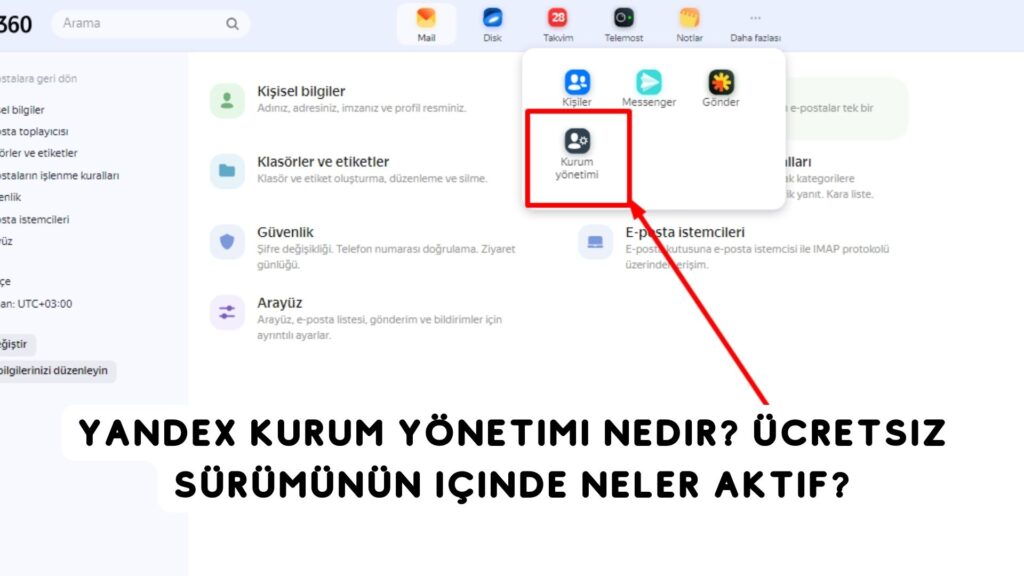Click the Kişiler contacts icon
1024x576 pixels.
point(577,85)
